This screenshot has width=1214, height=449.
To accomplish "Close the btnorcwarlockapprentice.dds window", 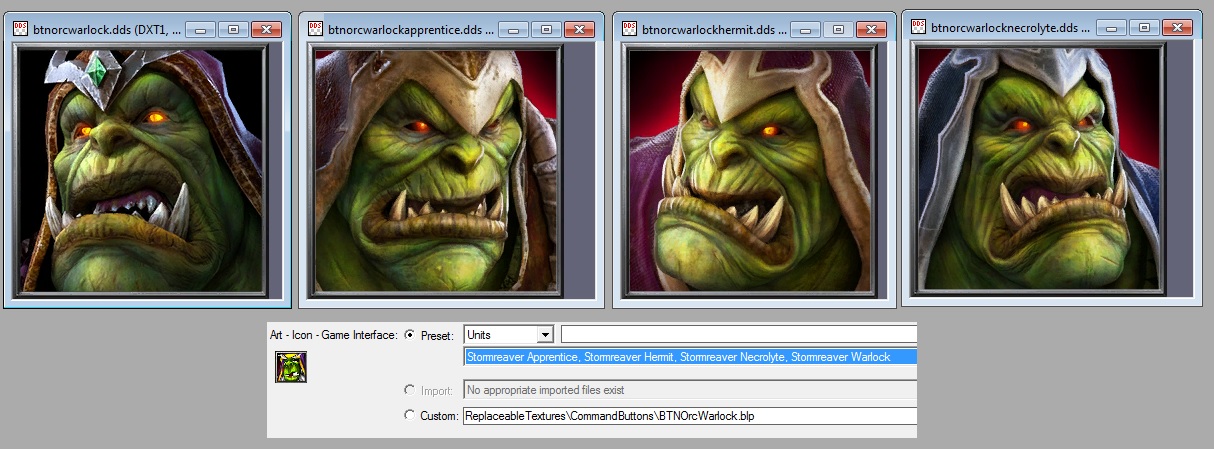I will coord(577,30).
